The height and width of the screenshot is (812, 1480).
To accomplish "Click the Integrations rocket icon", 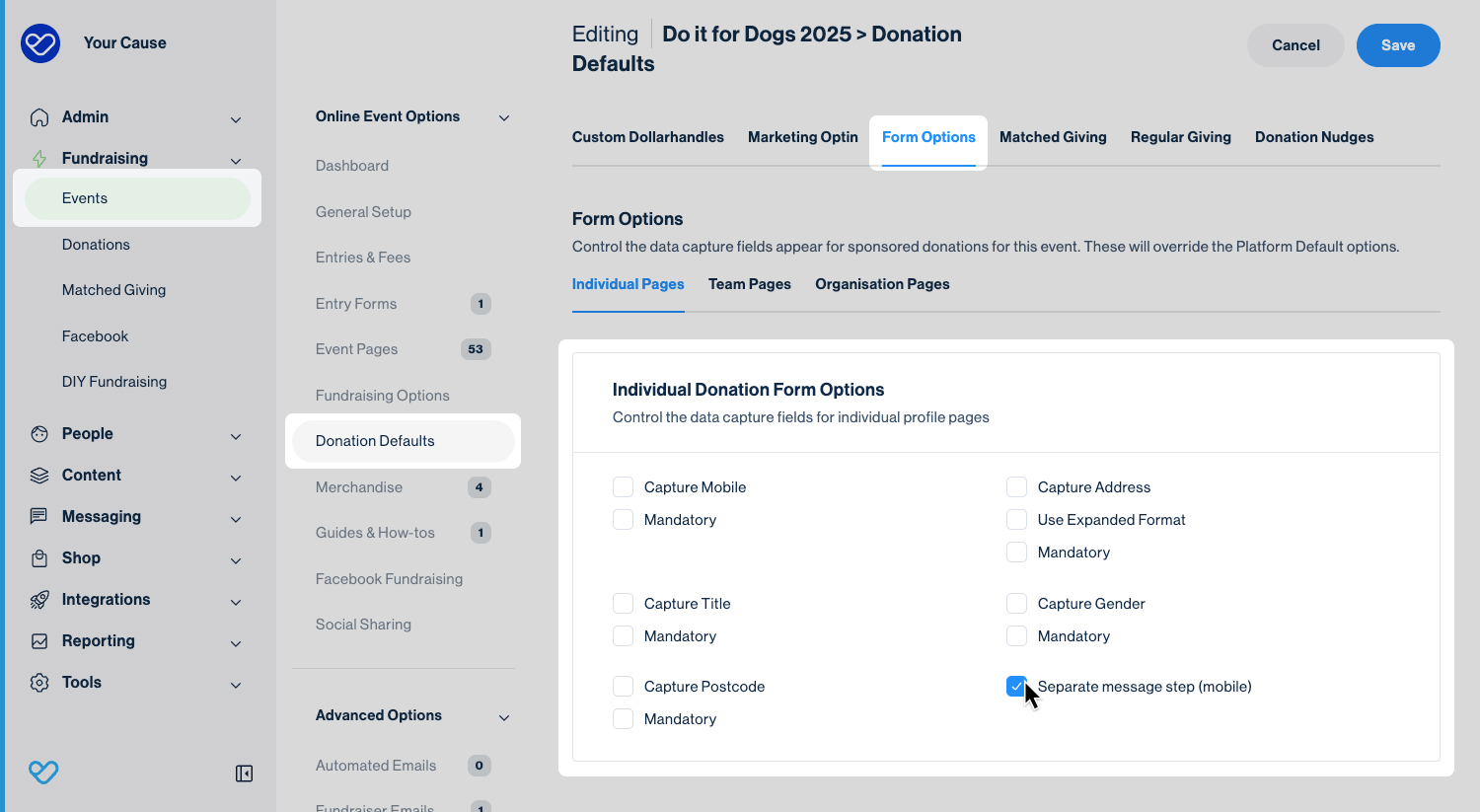I will click(39, 600).
